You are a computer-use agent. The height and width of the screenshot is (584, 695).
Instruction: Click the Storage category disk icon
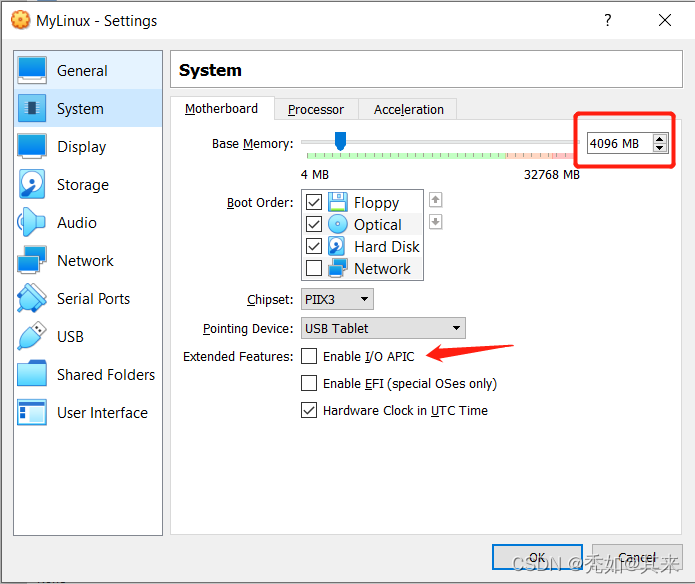(x=32, y=184)
